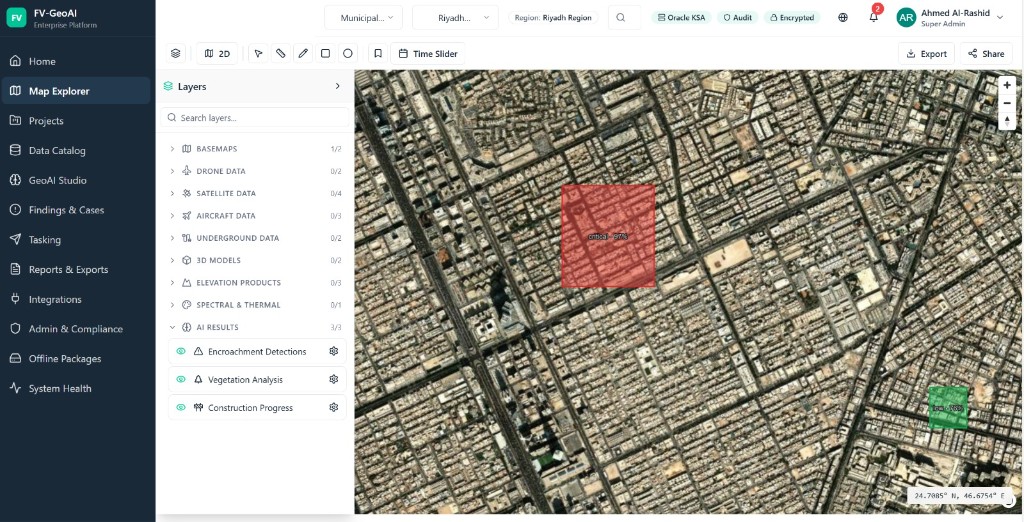Click the Audit status badge

tap(737, 18)
